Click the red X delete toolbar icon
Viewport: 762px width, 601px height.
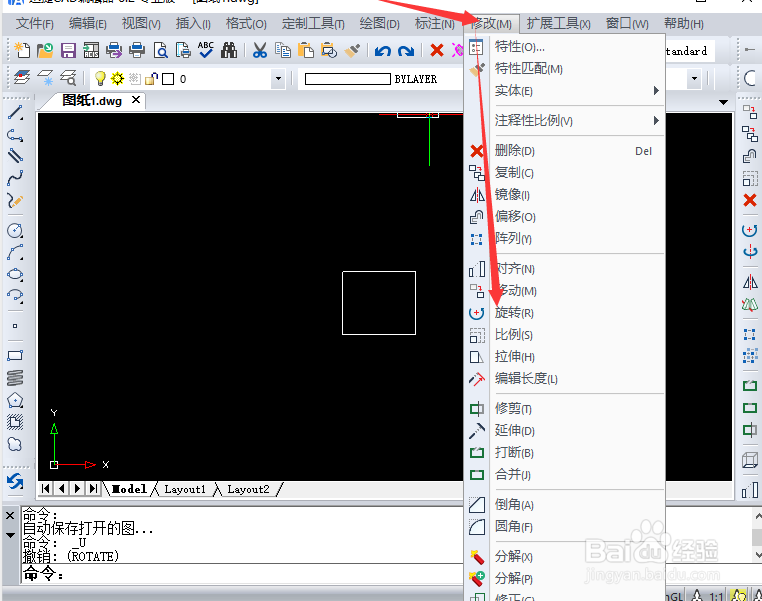tap(437, 50)
